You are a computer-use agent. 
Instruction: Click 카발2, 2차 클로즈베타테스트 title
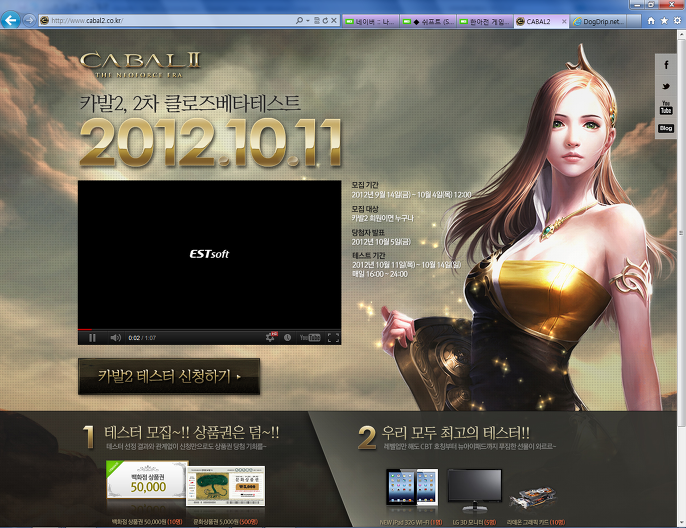tap(190, 104)
